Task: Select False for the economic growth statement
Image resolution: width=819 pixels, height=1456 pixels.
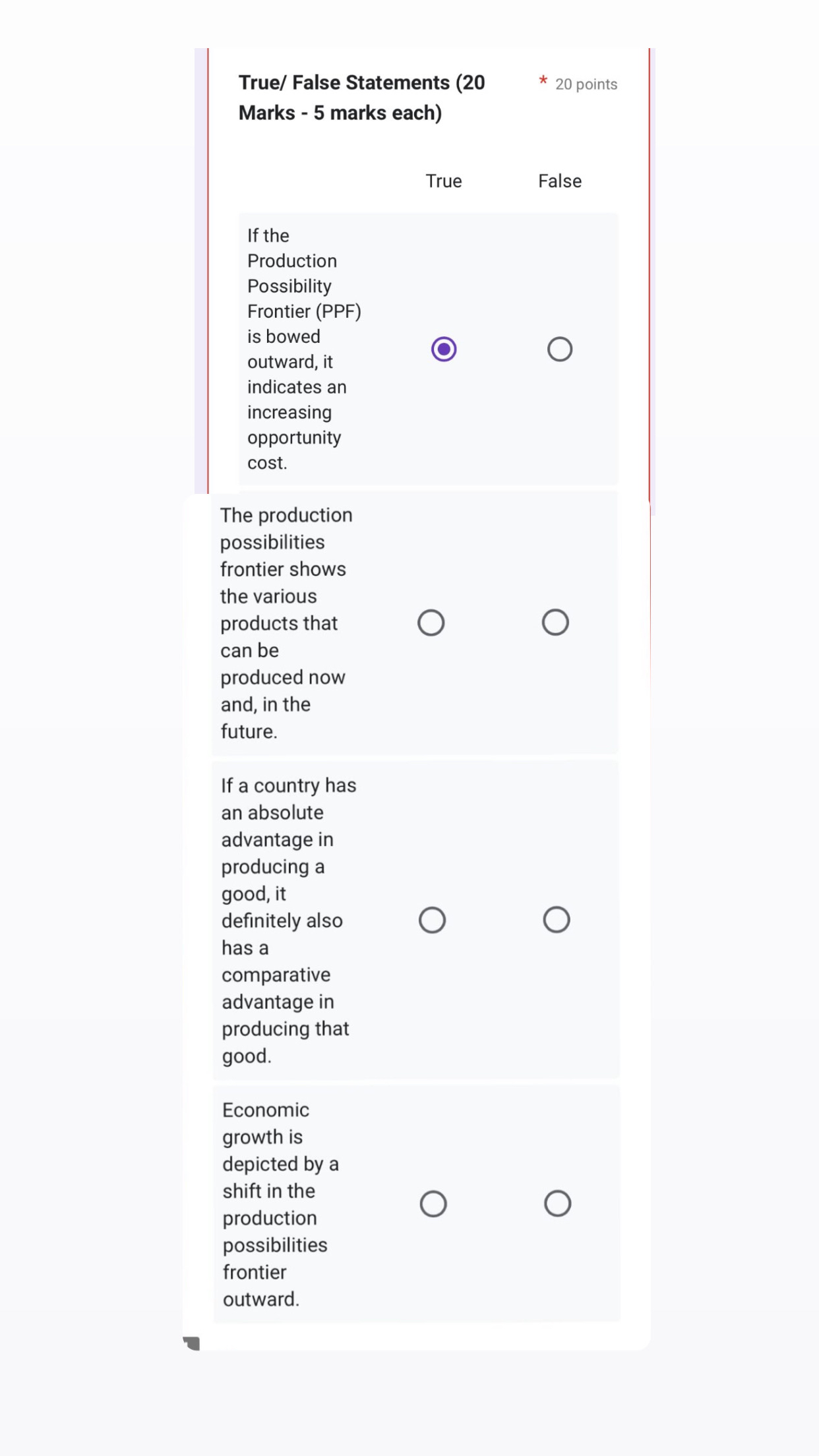Action: click(557, 1203)
